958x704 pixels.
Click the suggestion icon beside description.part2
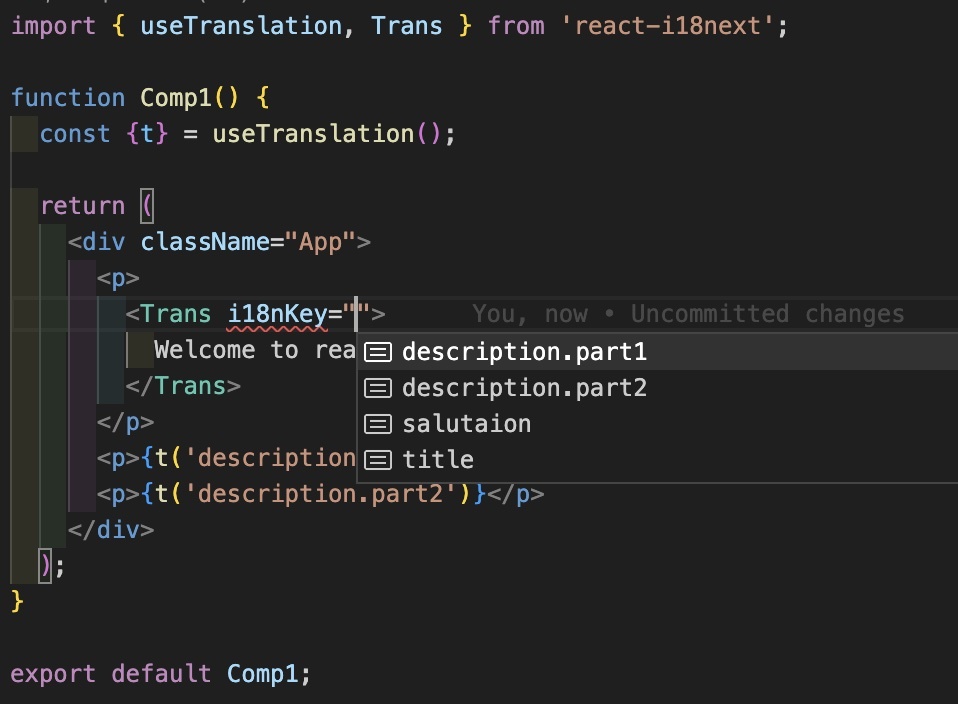pos(377,387)
